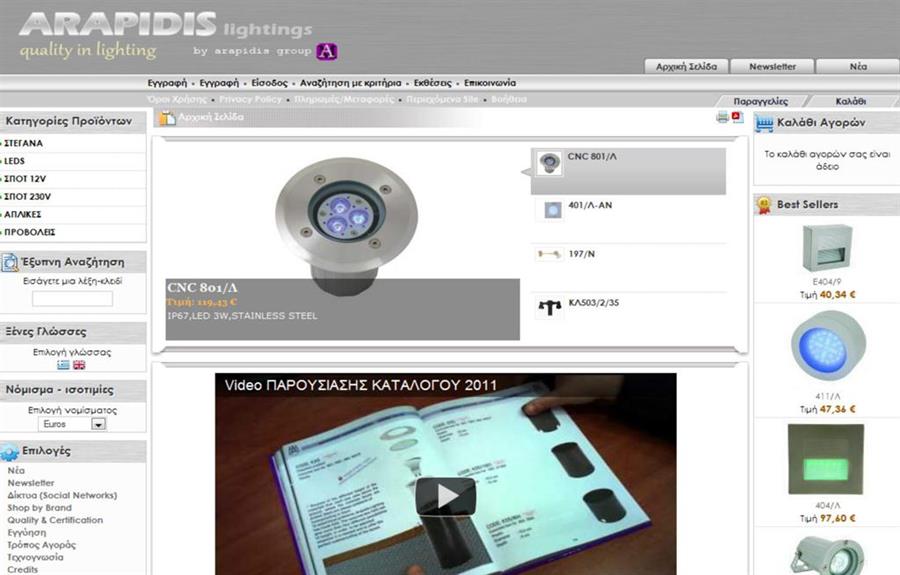900x575 pixels.
Task: Browse the ΣΠΟΤ 12V category
Action: (25, 179)
